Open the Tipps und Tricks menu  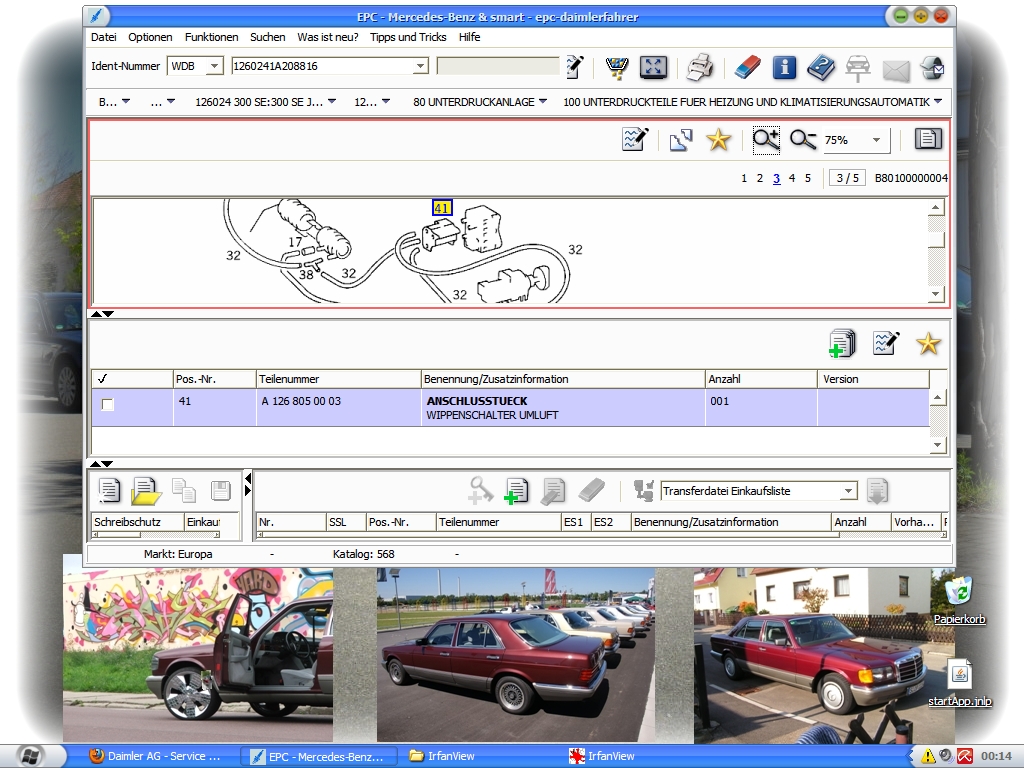(408, 37)
